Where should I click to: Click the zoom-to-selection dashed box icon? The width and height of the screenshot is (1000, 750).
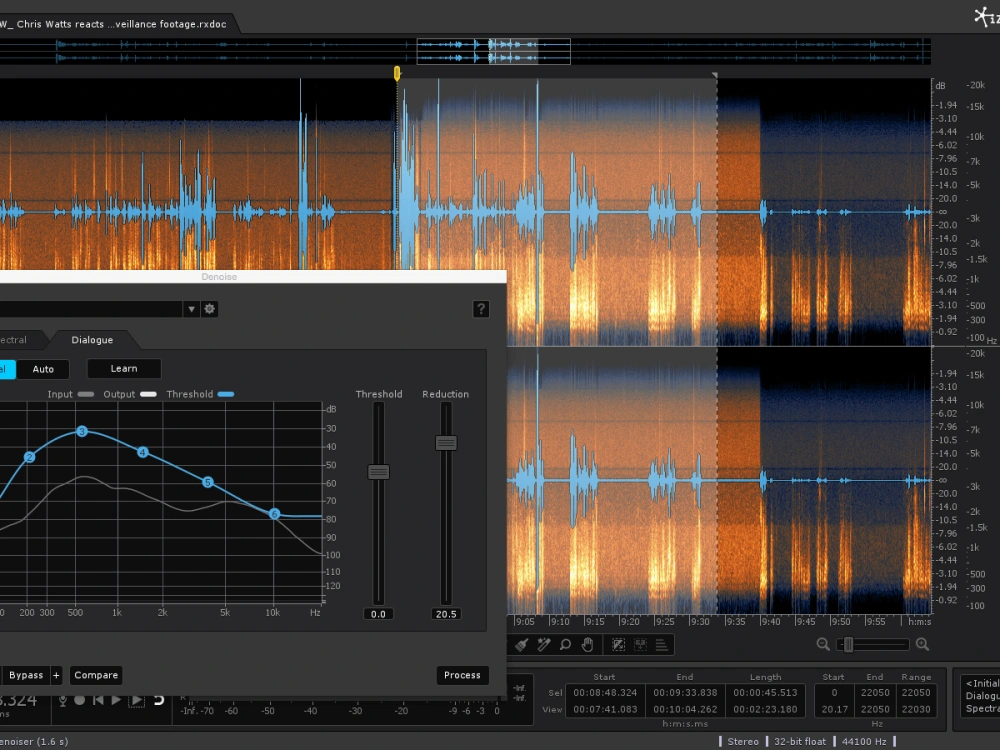pyautogui.click(x=618, y=645)
